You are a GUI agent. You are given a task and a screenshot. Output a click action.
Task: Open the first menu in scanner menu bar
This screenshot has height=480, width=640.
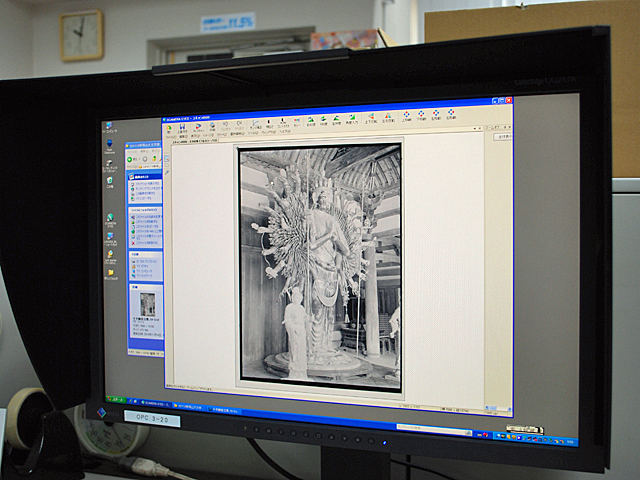pos(169,138)
